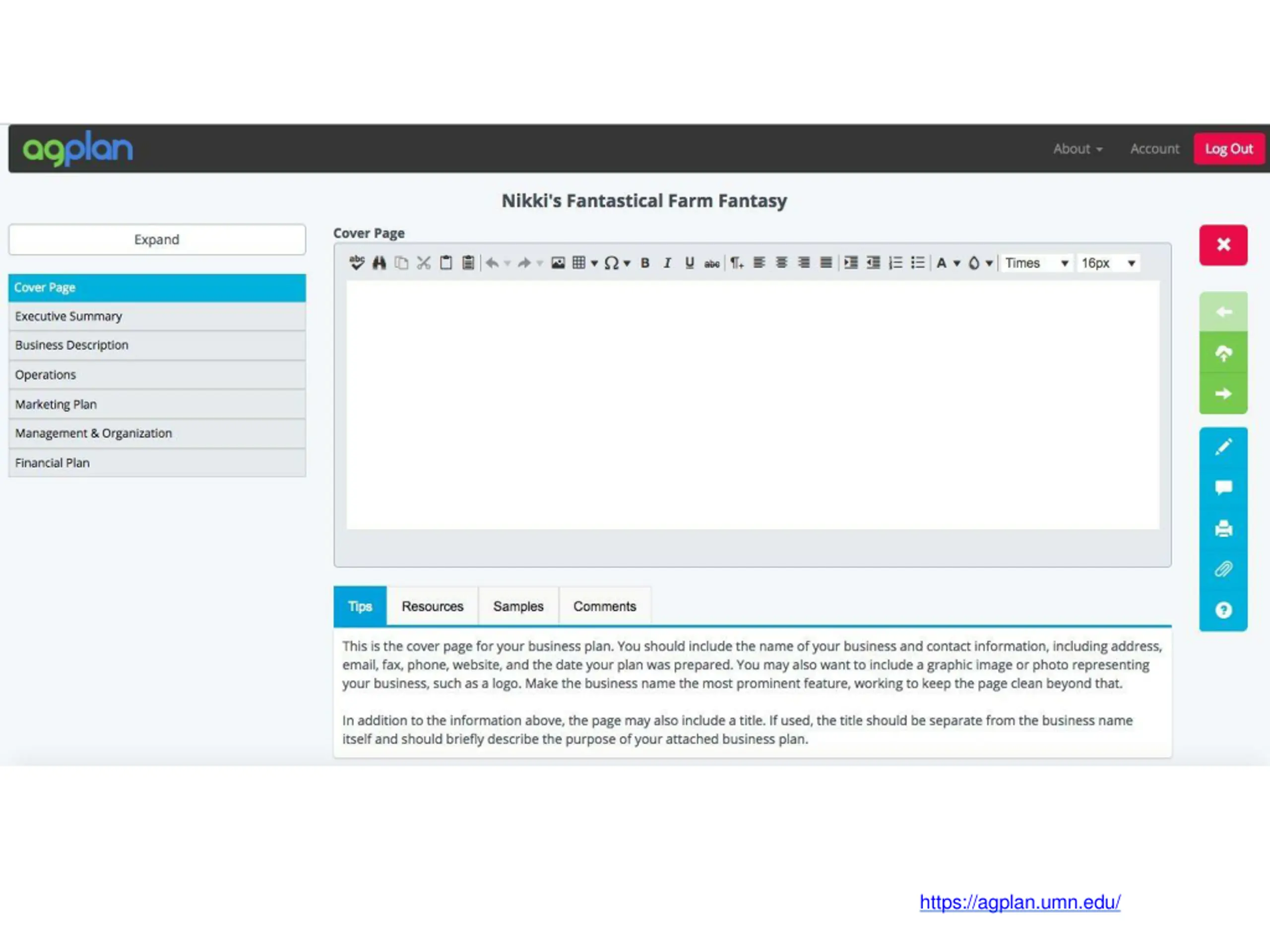This screenshot has width=1270, height=952.
Task: Click the paste clipboard icon
Action: click(x=445, y=263)
